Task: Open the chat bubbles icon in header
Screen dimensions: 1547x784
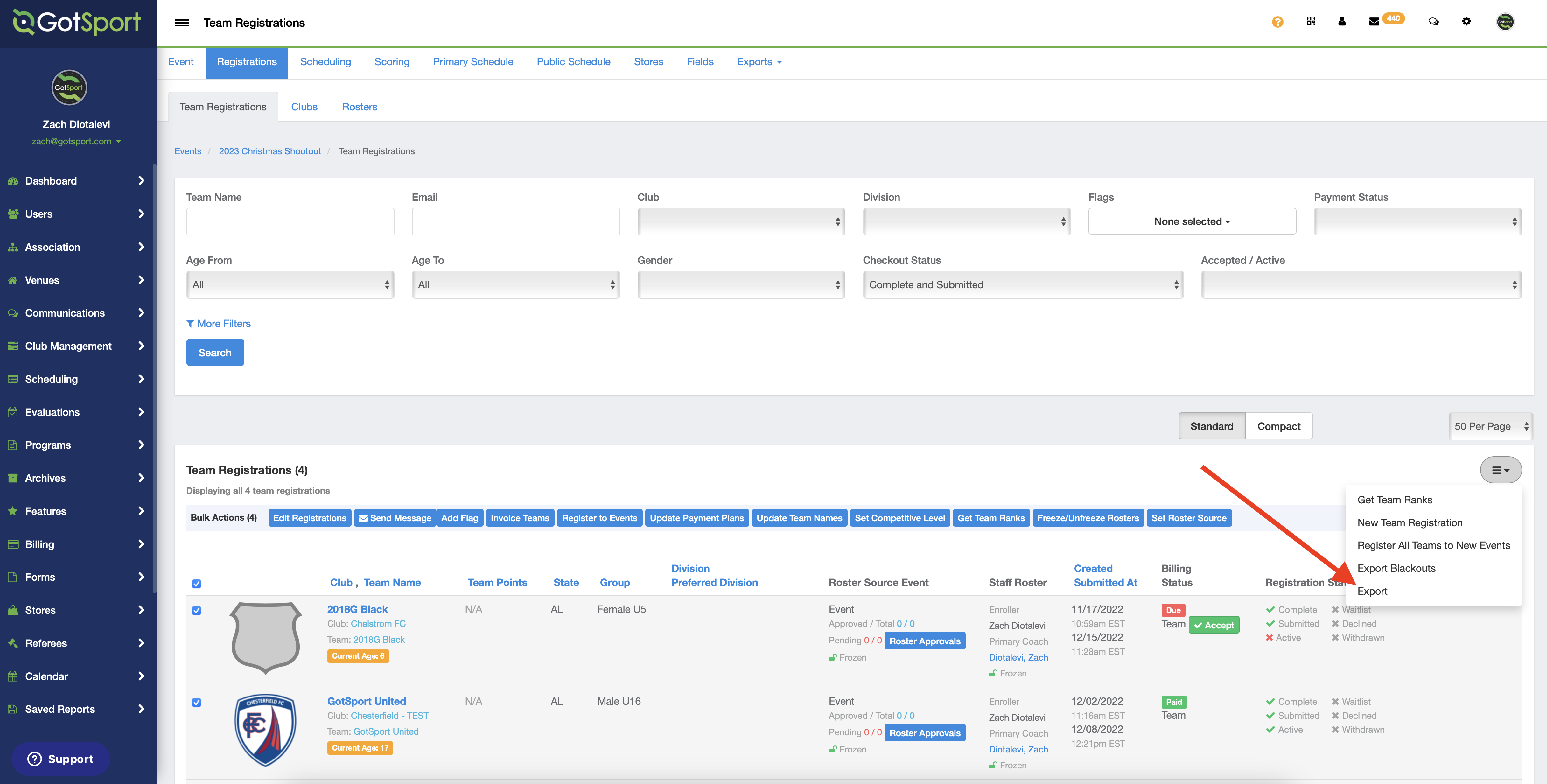Action: 1433,22
